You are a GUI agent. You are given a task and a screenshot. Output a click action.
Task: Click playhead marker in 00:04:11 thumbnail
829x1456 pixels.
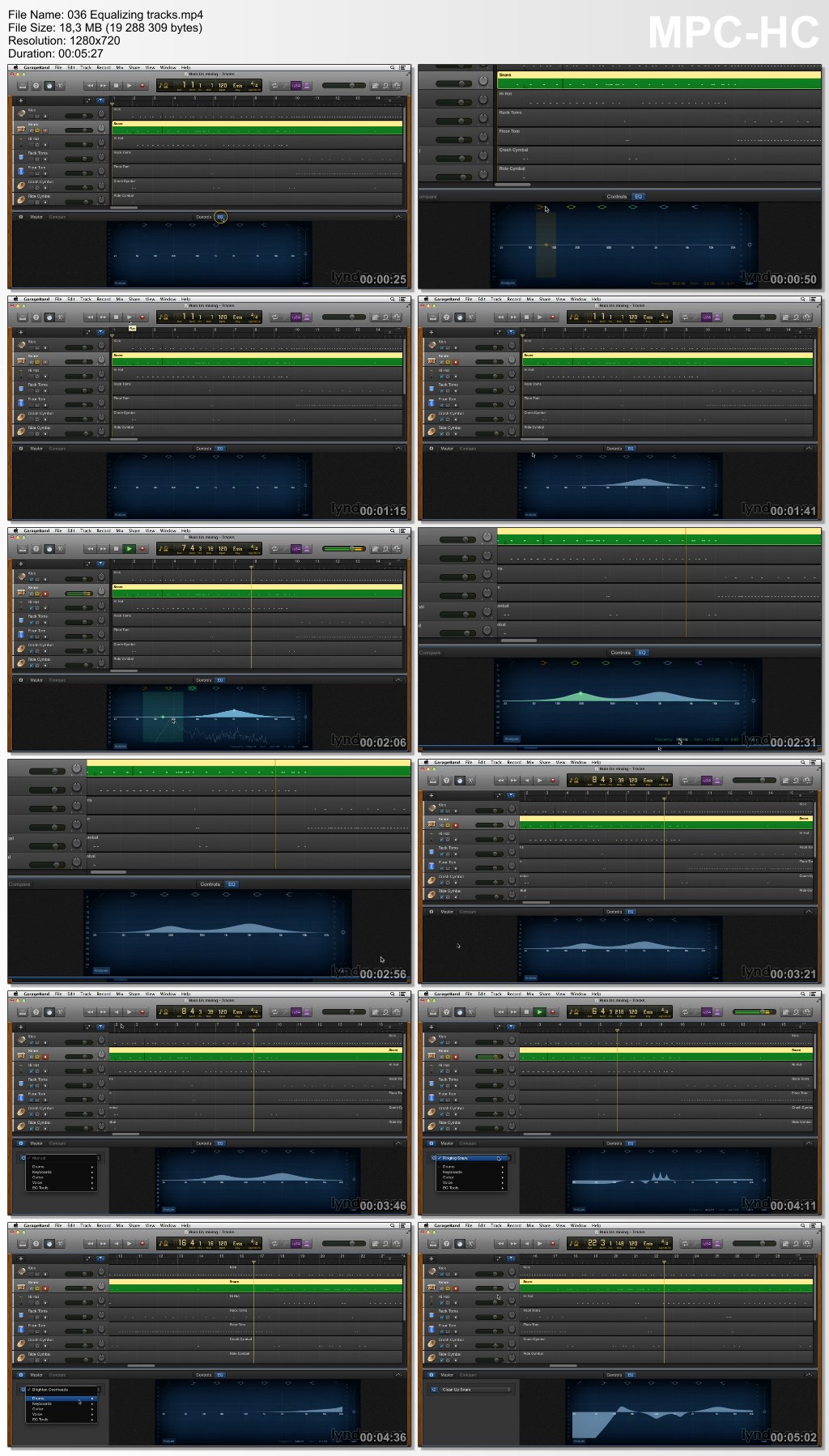pos(618,1030)
